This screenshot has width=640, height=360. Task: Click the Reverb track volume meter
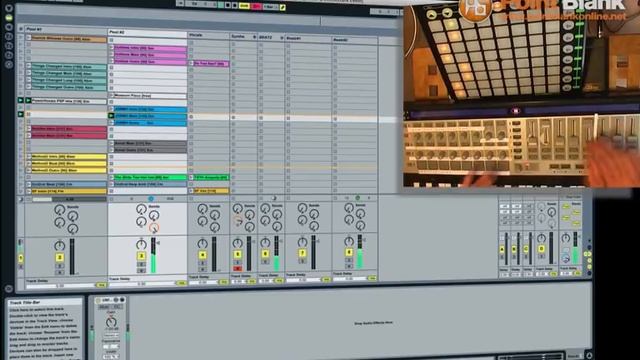pyautogui.click(x=360, y=251)
